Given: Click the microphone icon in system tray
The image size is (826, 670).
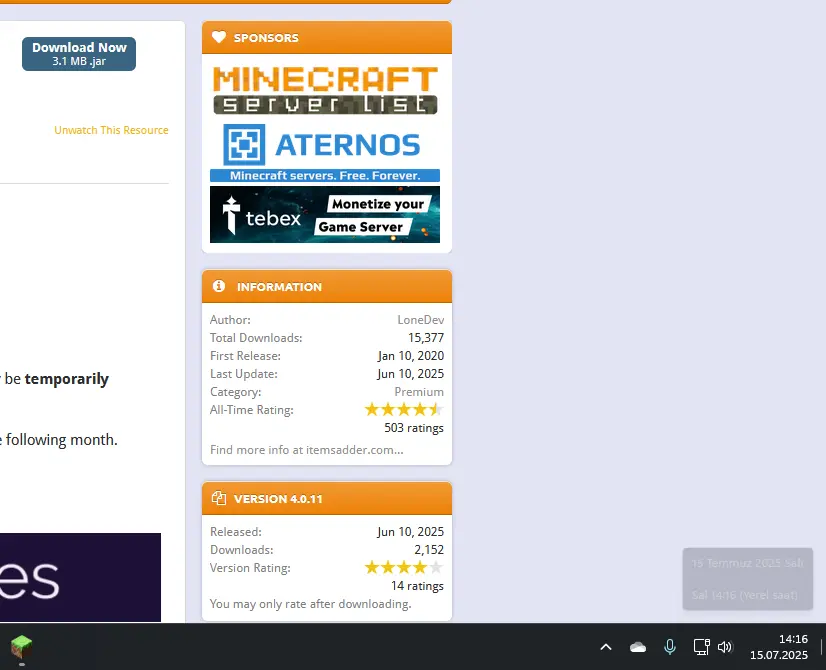Looking at the screenshot, I should tap(670, 646).
